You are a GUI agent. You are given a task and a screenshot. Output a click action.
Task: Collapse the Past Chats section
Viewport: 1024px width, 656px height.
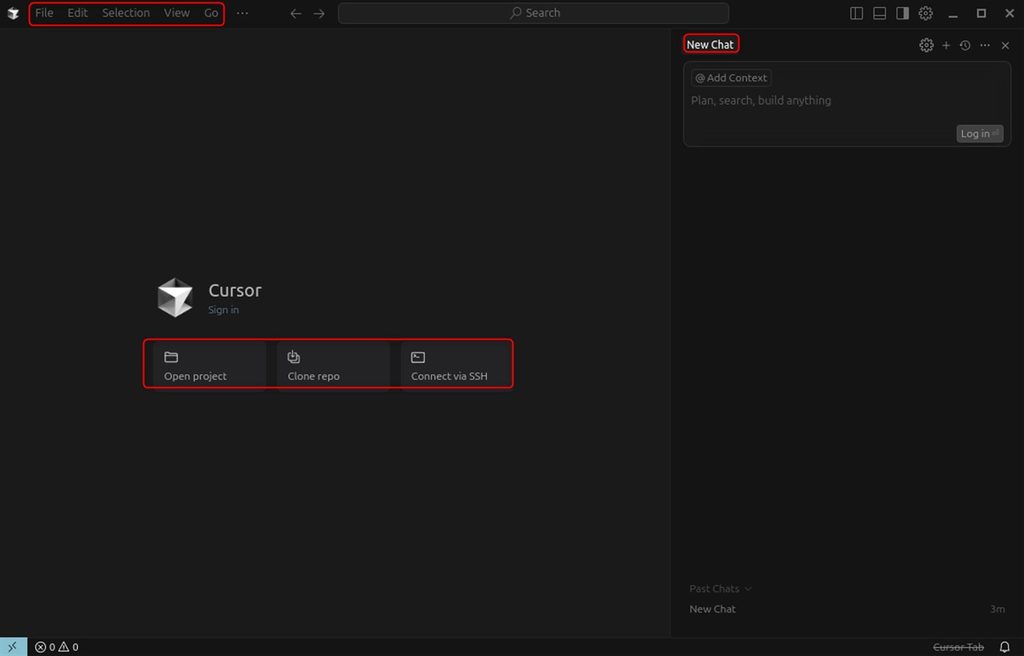point(720,589)
